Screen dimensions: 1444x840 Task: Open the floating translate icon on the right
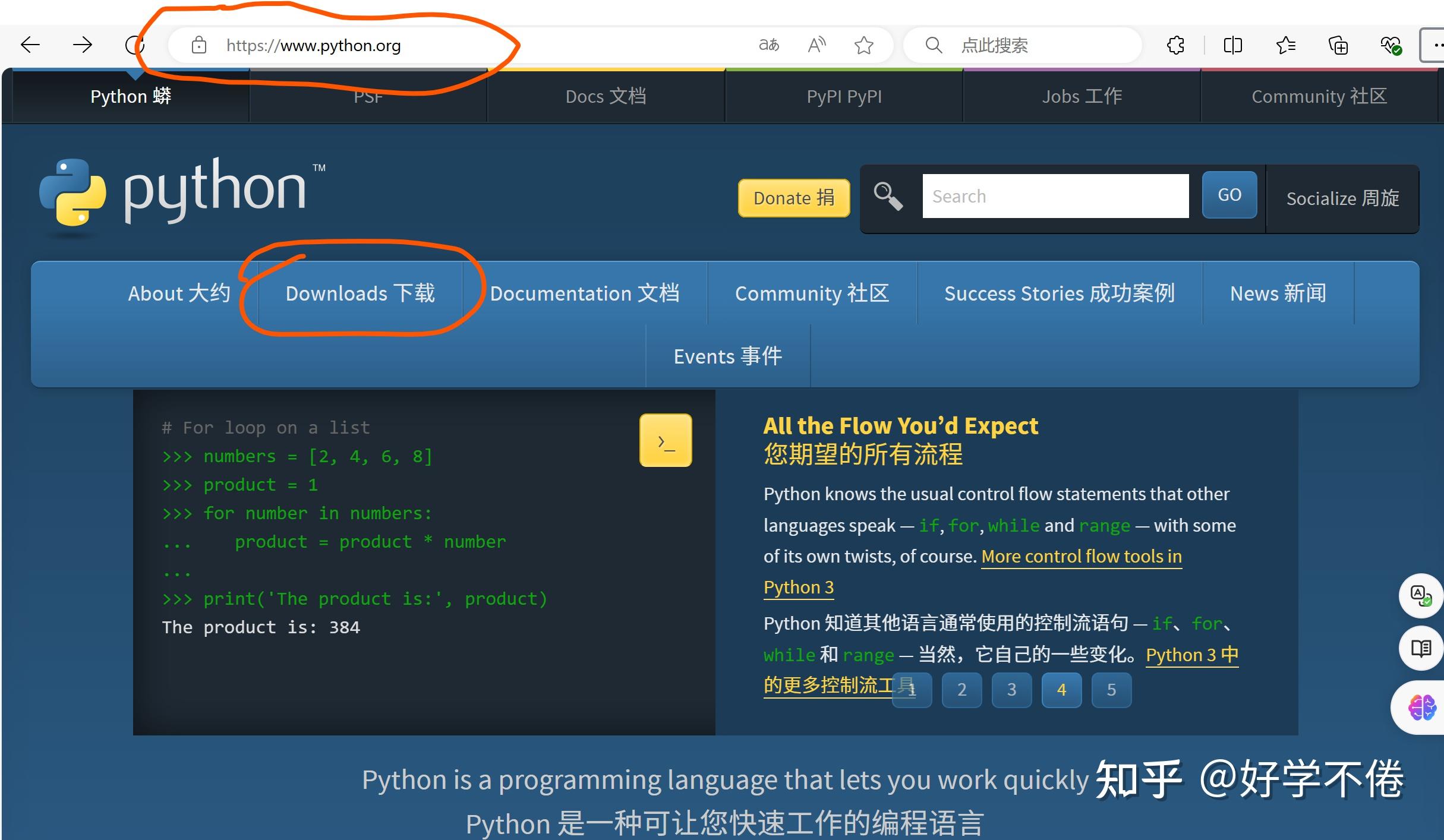(1420, 596)
